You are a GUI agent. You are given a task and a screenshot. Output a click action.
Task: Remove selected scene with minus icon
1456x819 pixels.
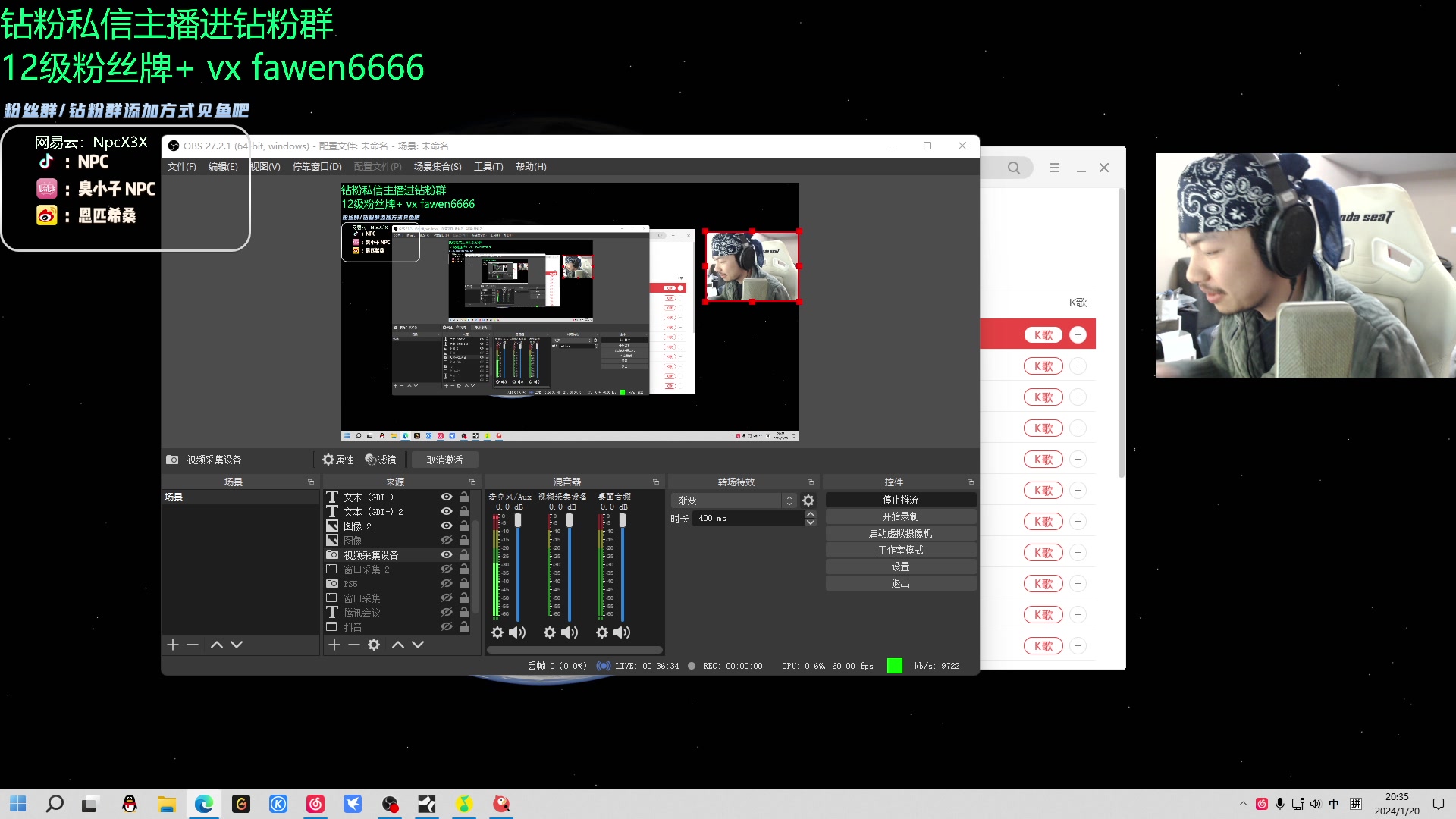point(193,645)
